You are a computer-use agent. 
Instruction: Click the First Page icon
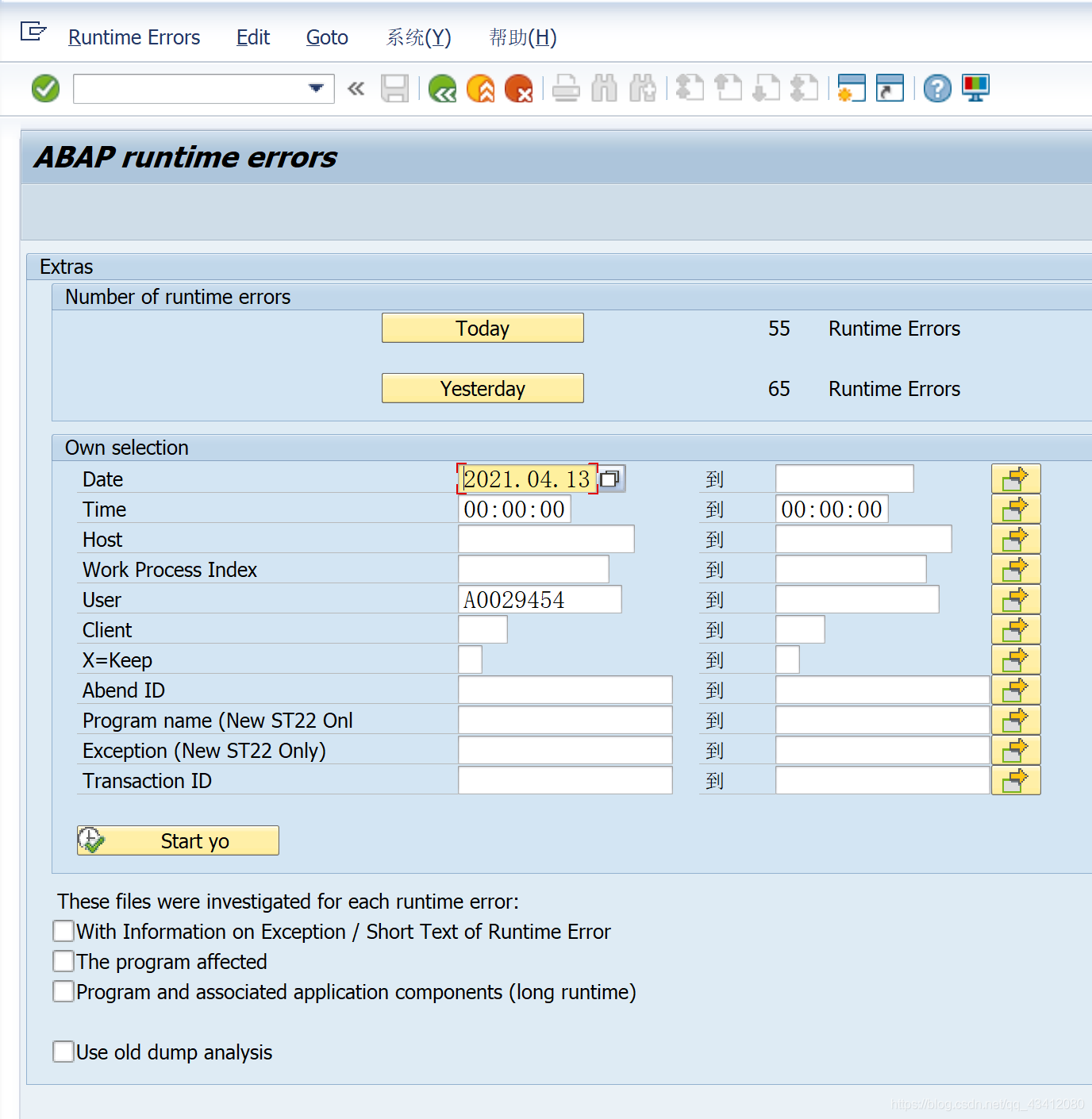[690, 88]
